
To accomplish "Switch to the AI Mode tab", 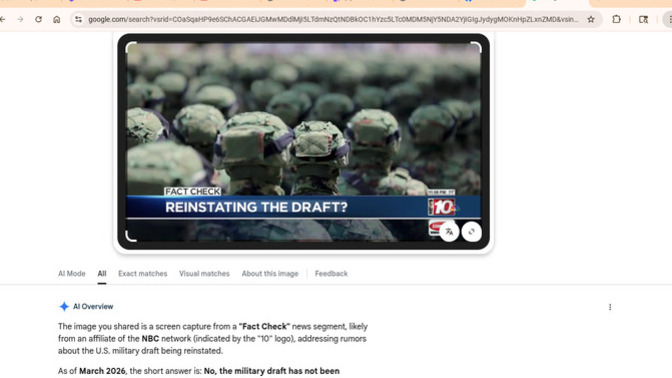I will tap(72, 273).
